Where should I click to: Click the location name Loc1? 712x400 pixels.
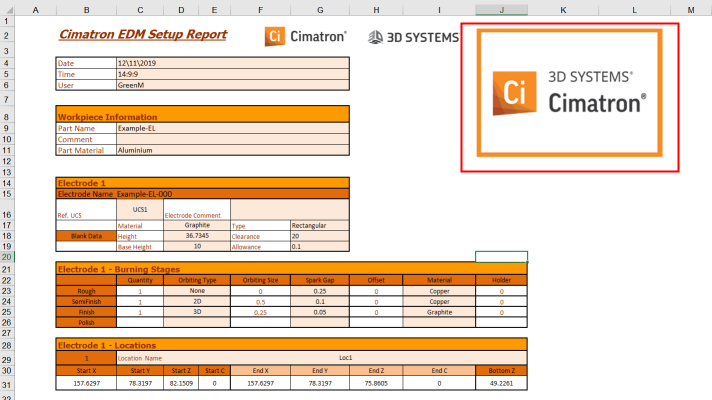pyautogui.click(x=346, y=358)
